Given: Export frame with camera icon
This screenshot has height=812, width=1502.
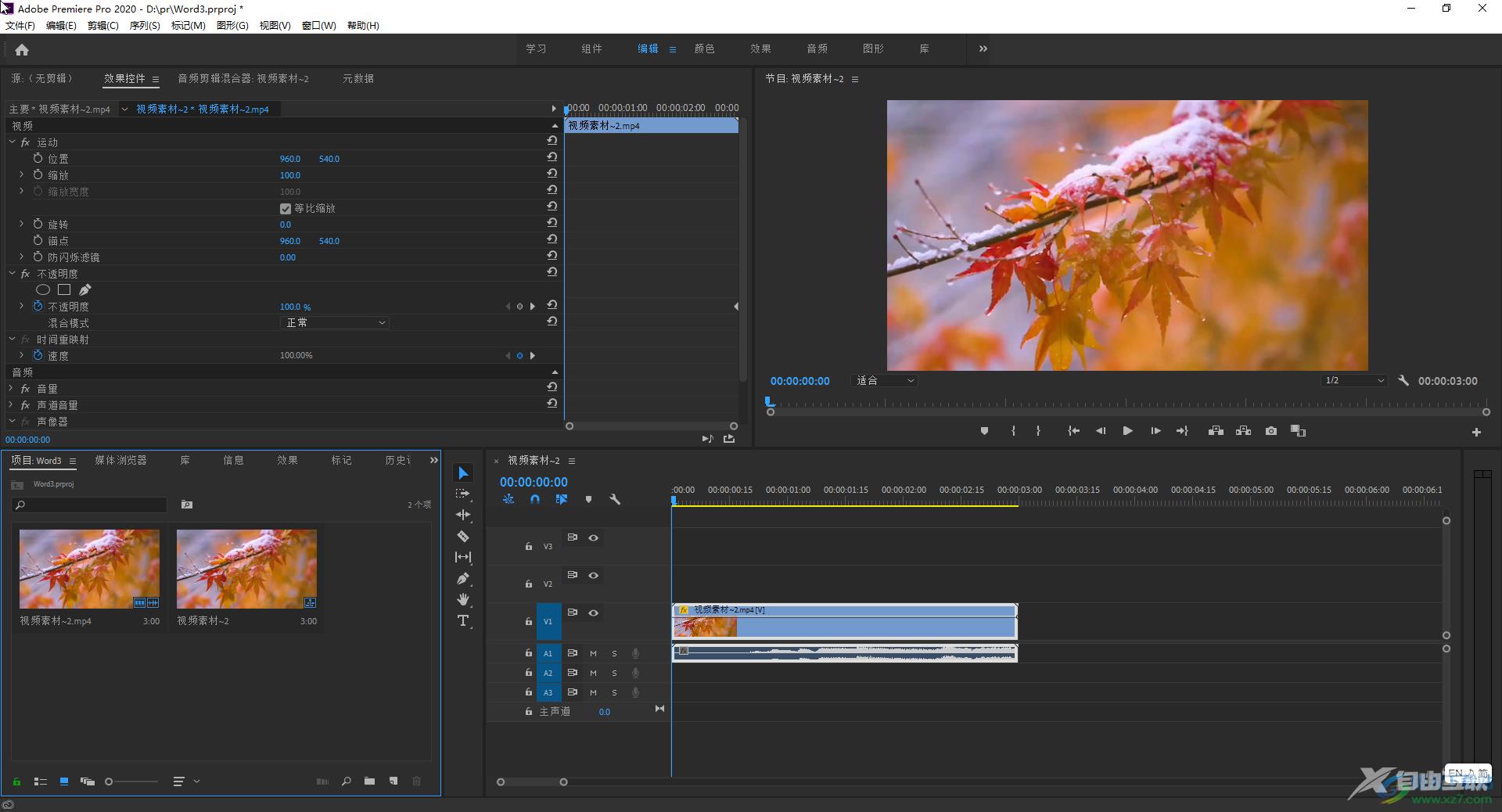Looking at the screenshot, I should pyautogui.click(x=1271, y=431).
